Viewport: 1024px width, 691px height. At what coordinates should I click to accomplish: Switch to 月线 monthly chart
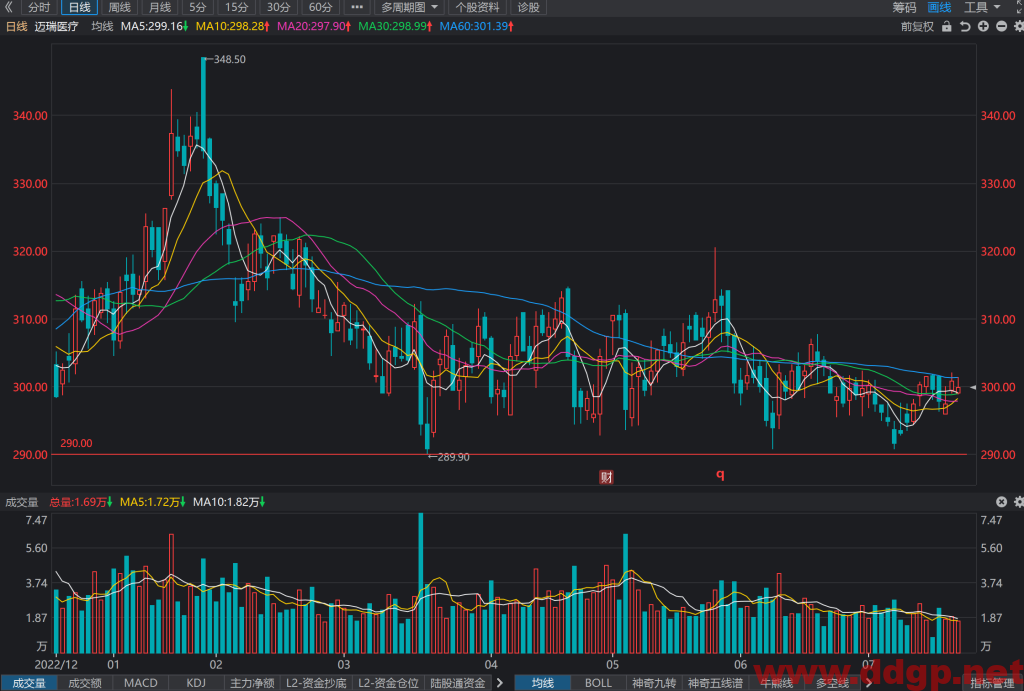160,7
